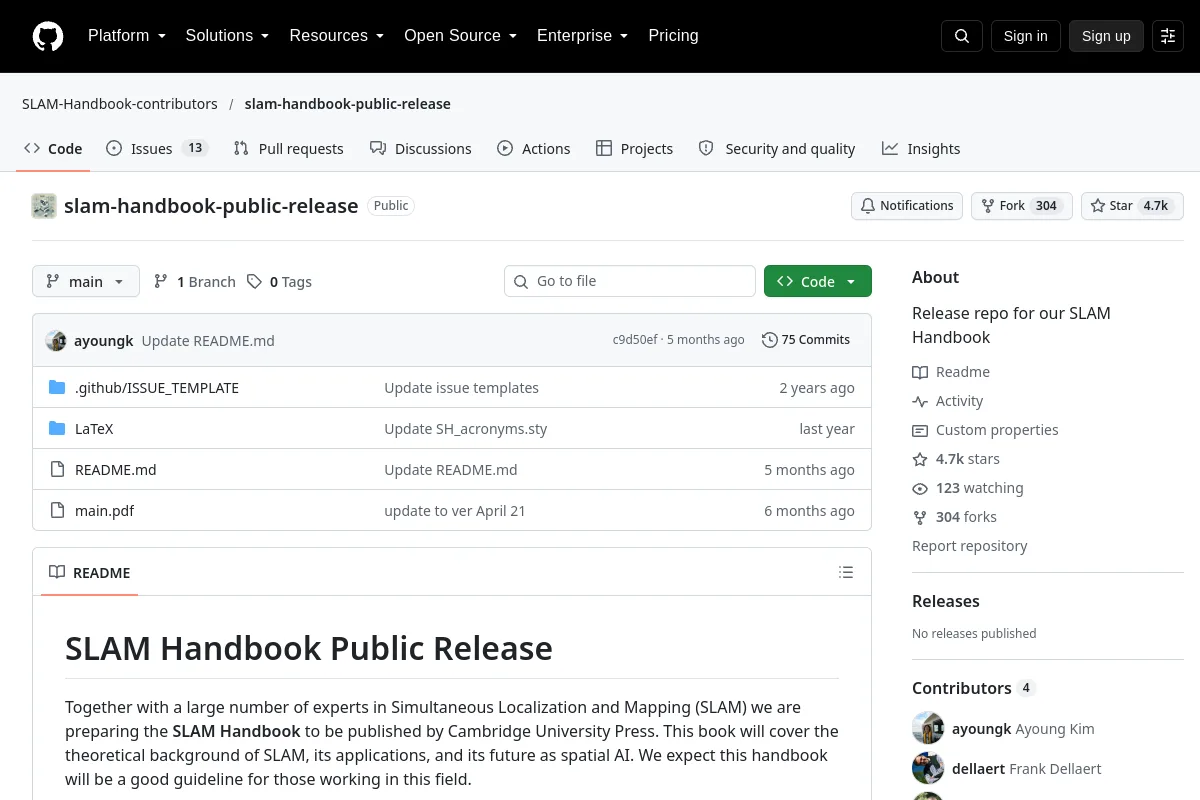Click the tag icon next to Tags
This screenshot has width=1200, height=800.
pyautogui.click(x=255, y=282)
